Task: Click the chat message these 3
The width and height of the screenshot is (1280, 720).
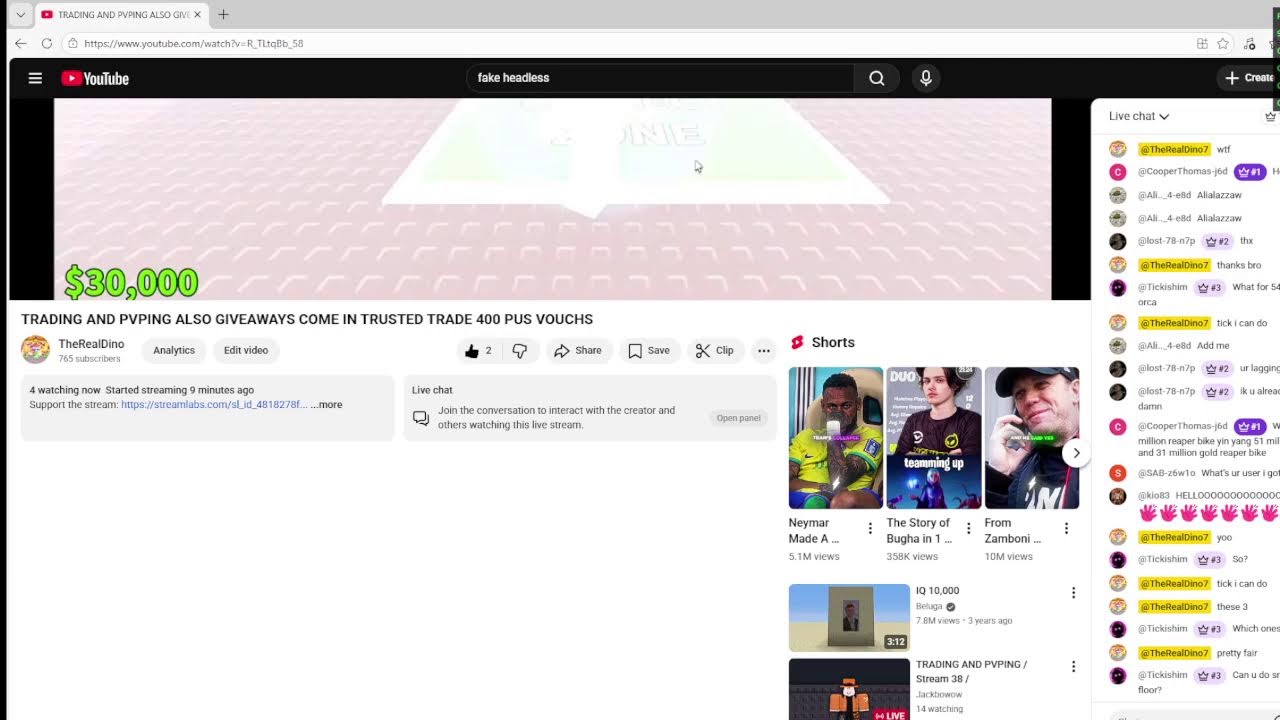Action: pyautogui.click(x=1232, y=607)
